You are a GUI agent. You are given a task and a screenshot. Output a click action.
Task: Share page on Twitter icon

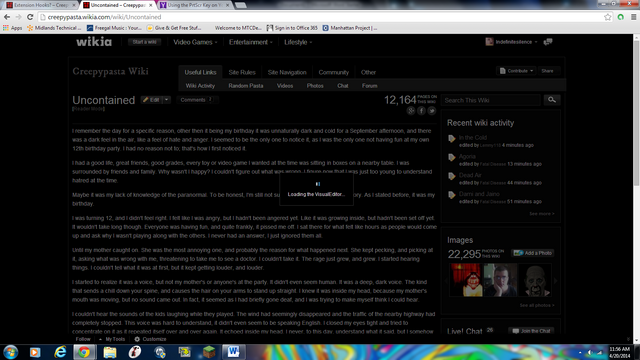[x=432, y=111]
